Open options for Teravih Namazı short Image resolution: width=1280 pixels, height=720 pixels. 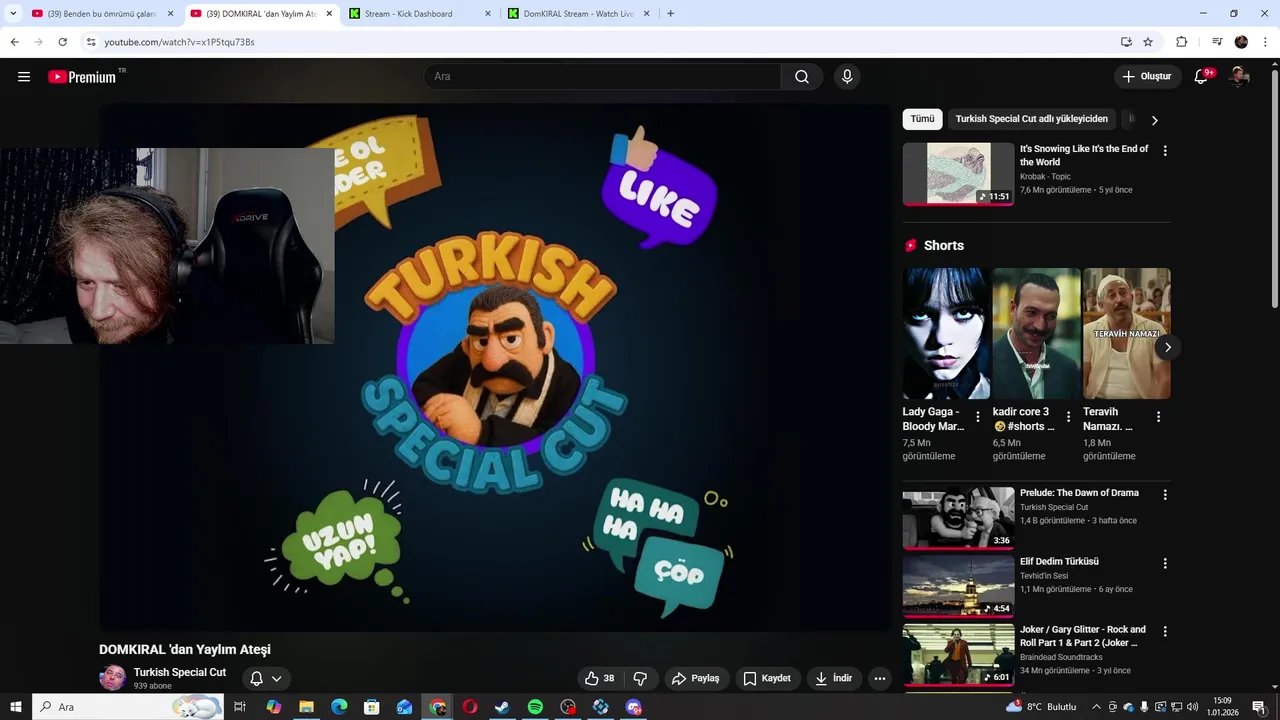point(1158,417)
